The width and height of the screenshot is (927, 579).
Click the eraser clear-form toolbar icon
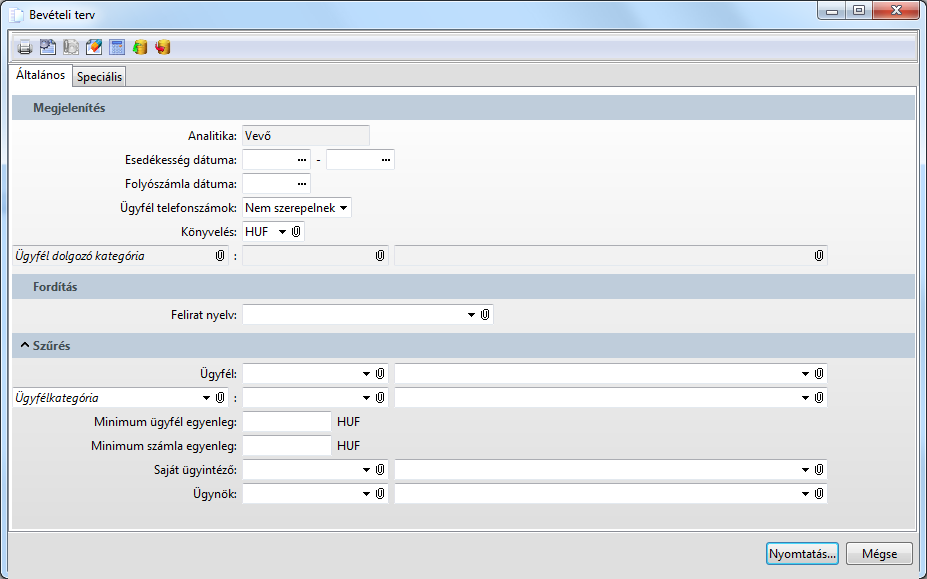coord(94,47)
